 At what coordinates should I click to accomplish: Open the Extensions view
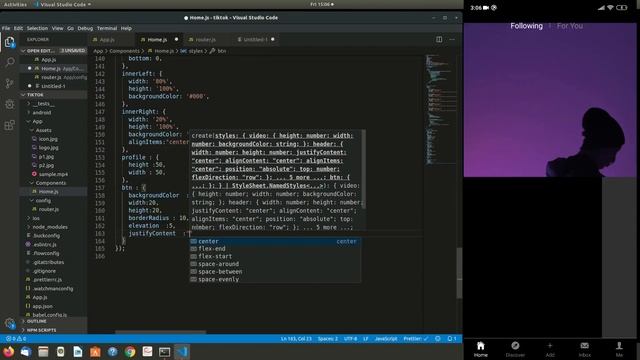(9, 125)
